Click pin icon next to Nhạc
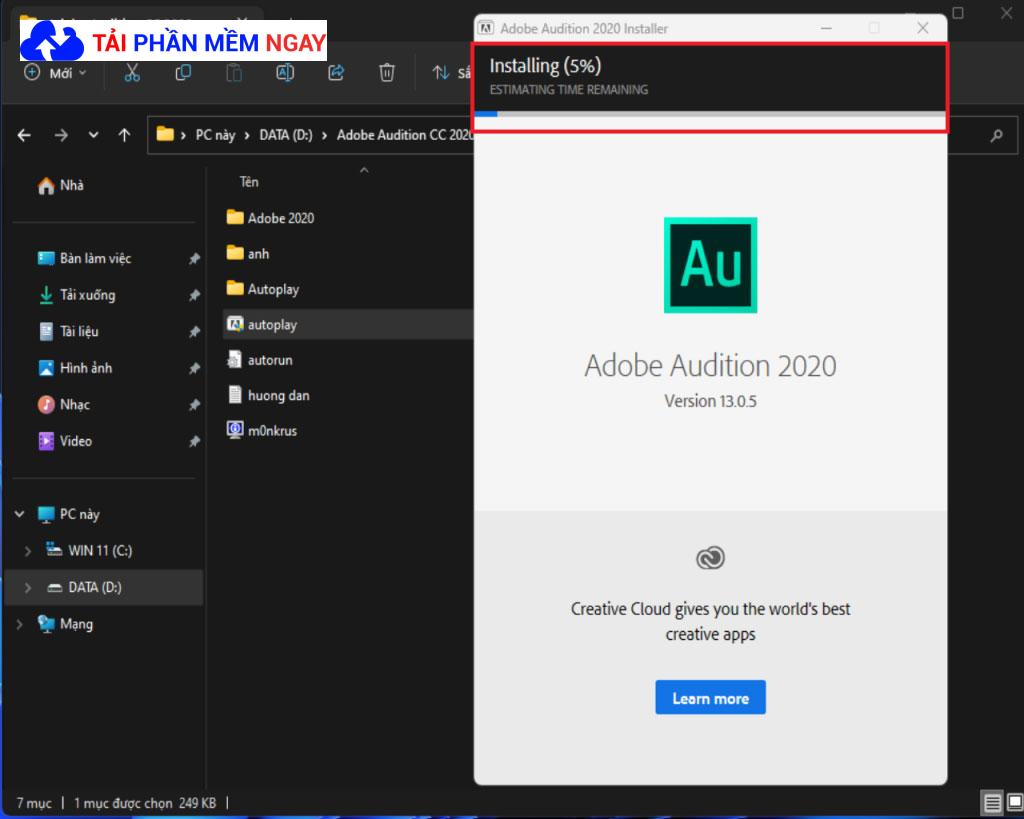Image resolution: width=1024 pixels, height=819 pixels. click(x=194, y=405)
